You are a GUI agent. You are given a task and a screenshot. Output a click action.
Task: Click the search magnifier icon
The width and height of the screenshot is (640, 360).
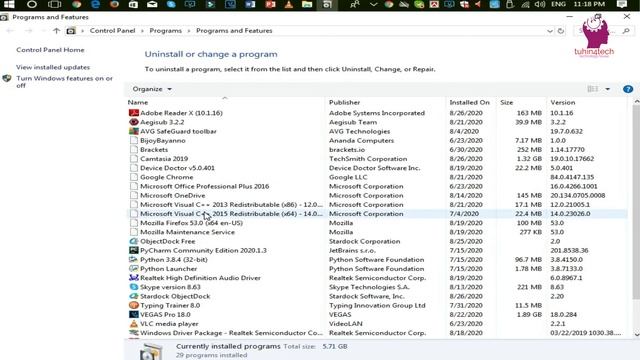click(x=626, y=31)
